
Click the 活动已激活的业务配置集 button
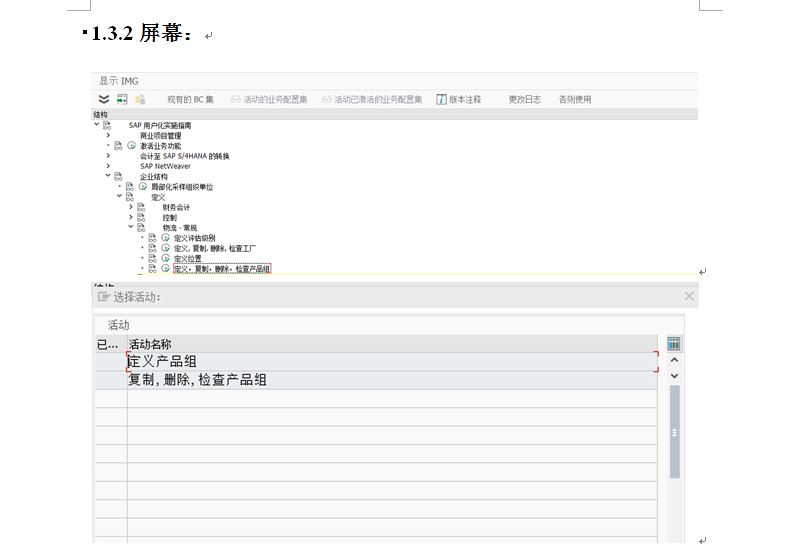coord(372,100)
